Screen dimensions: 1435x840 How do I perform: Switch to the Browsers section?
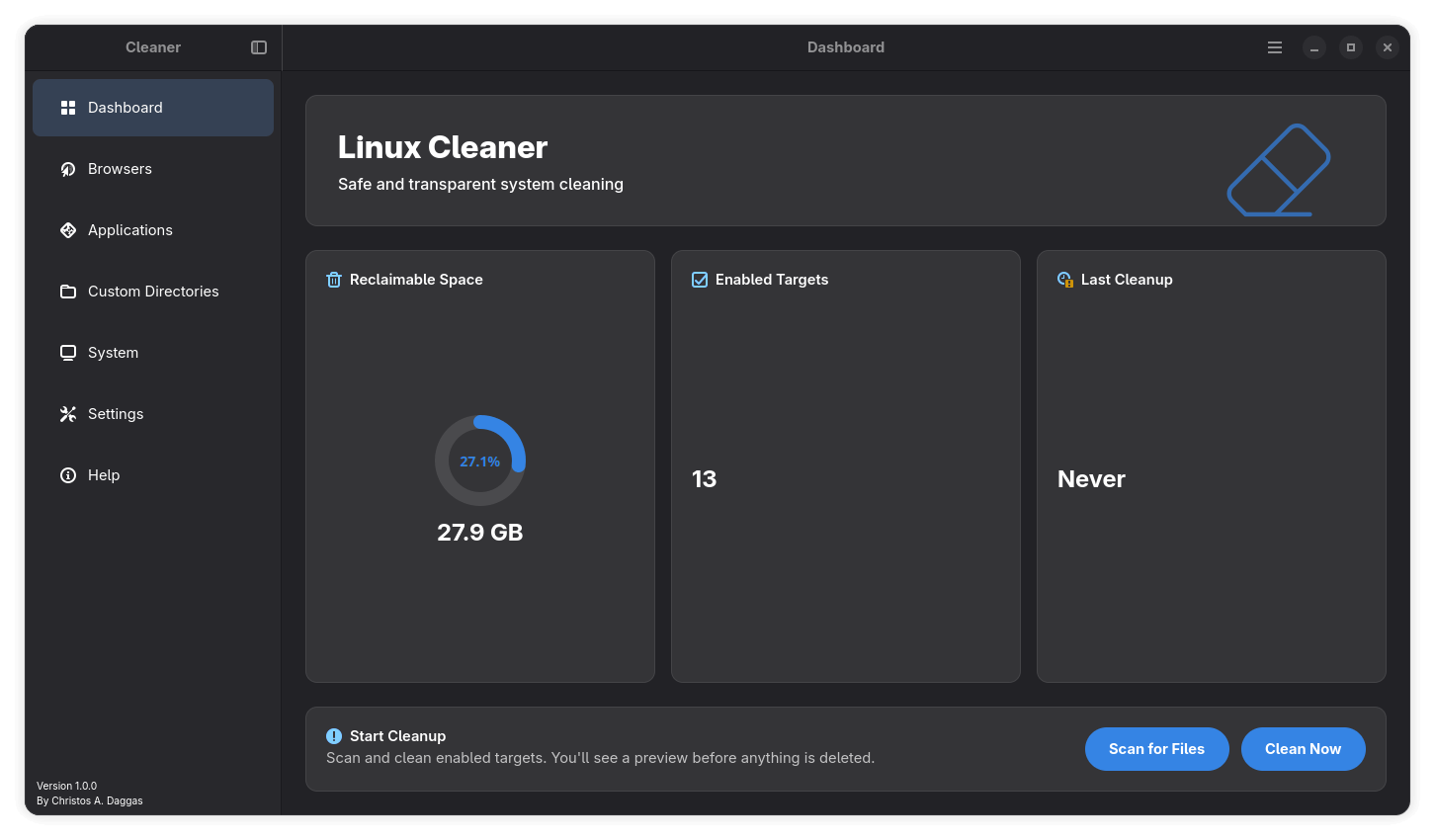[x=120, y=168]
